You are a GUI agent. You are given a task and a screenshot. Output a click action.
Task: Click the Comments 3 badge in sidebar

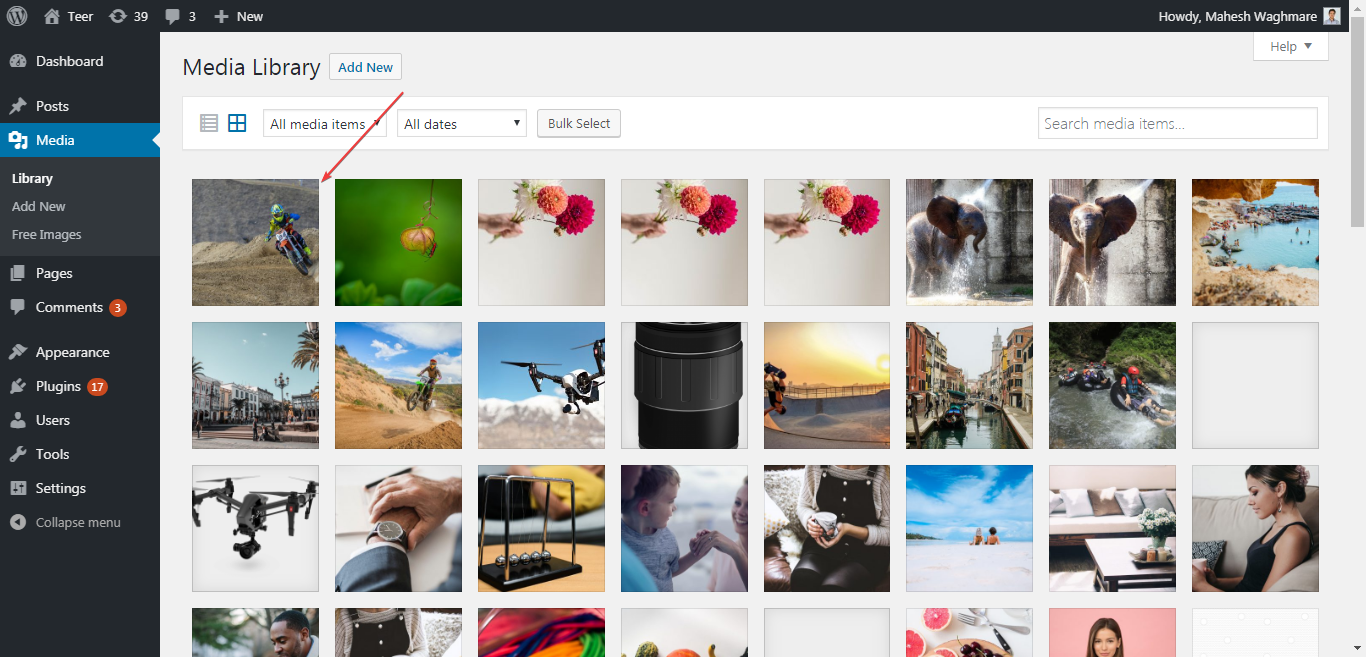pos(118,308)
